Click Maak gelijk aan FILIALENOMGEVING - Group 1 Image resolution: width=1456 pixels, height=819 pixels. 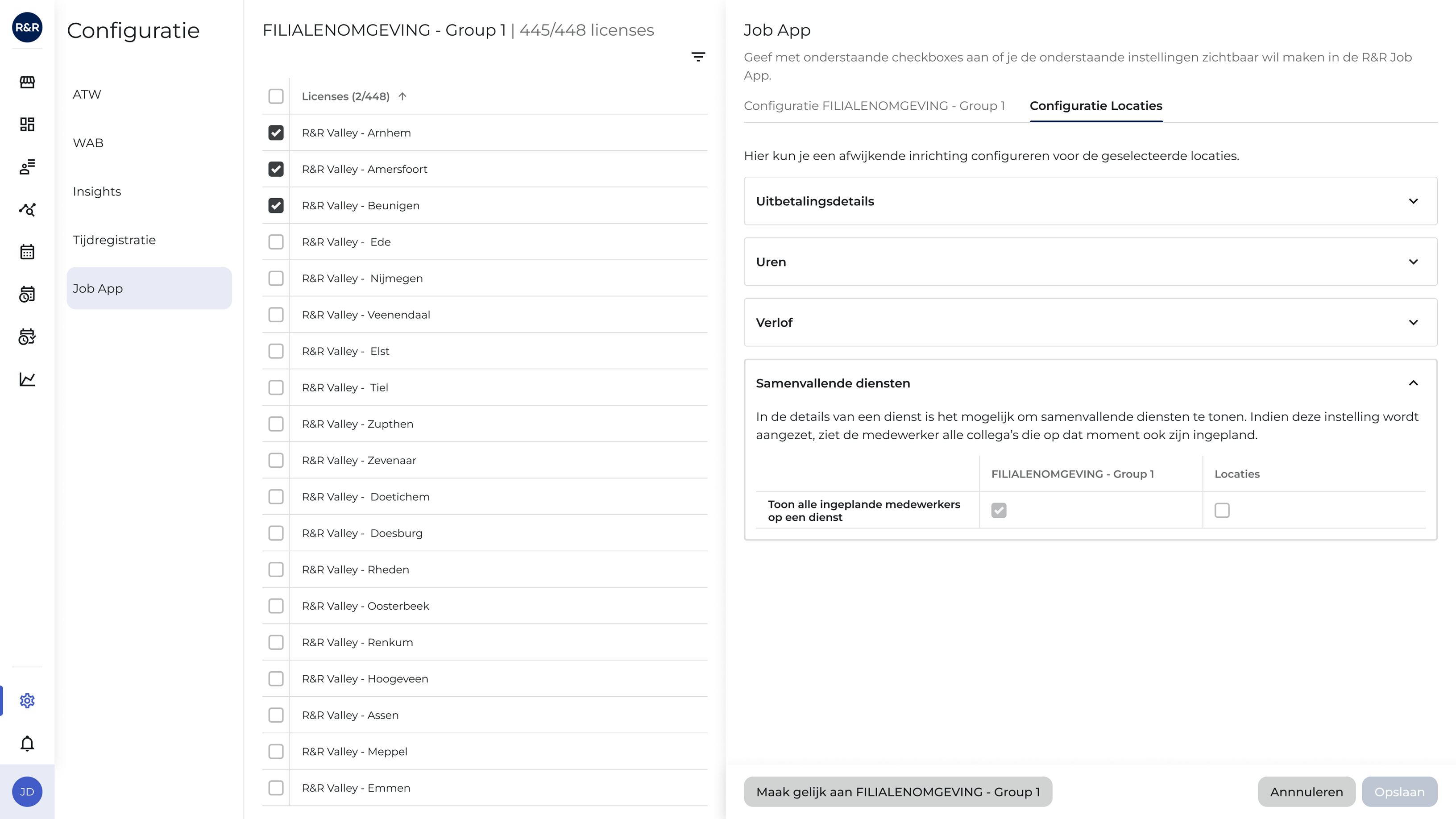(x=898, y=791)
